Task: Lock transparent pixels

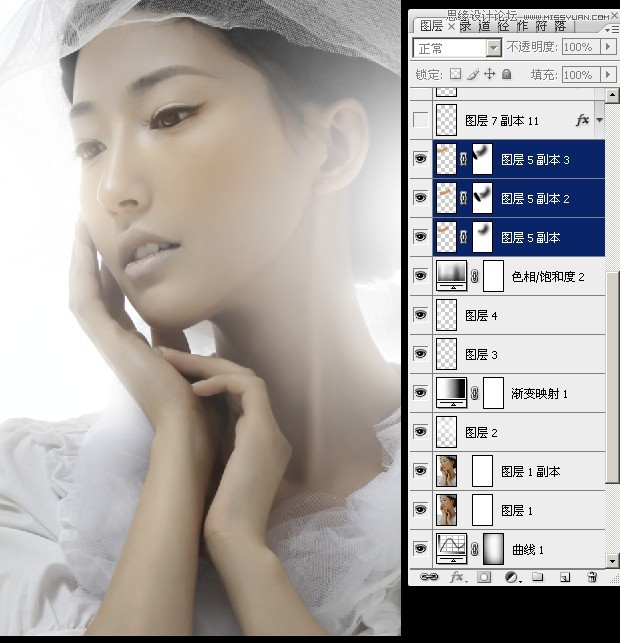Action: 455,75
